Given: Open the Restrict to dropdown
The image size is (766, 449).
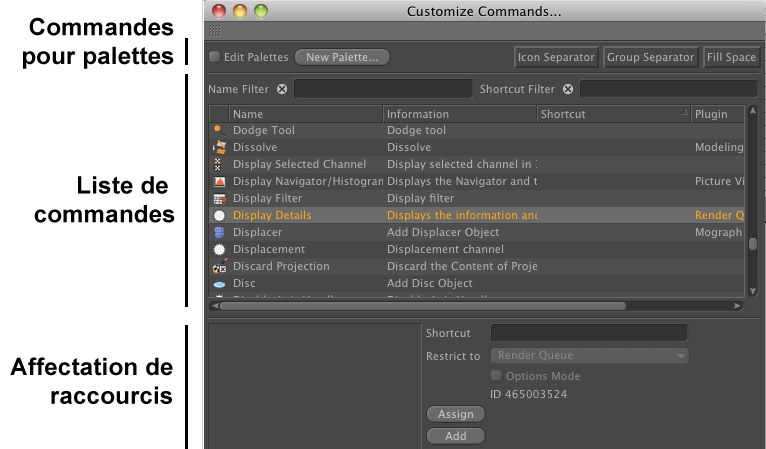Looking at the screenshot, I should [x=589, y=355].
